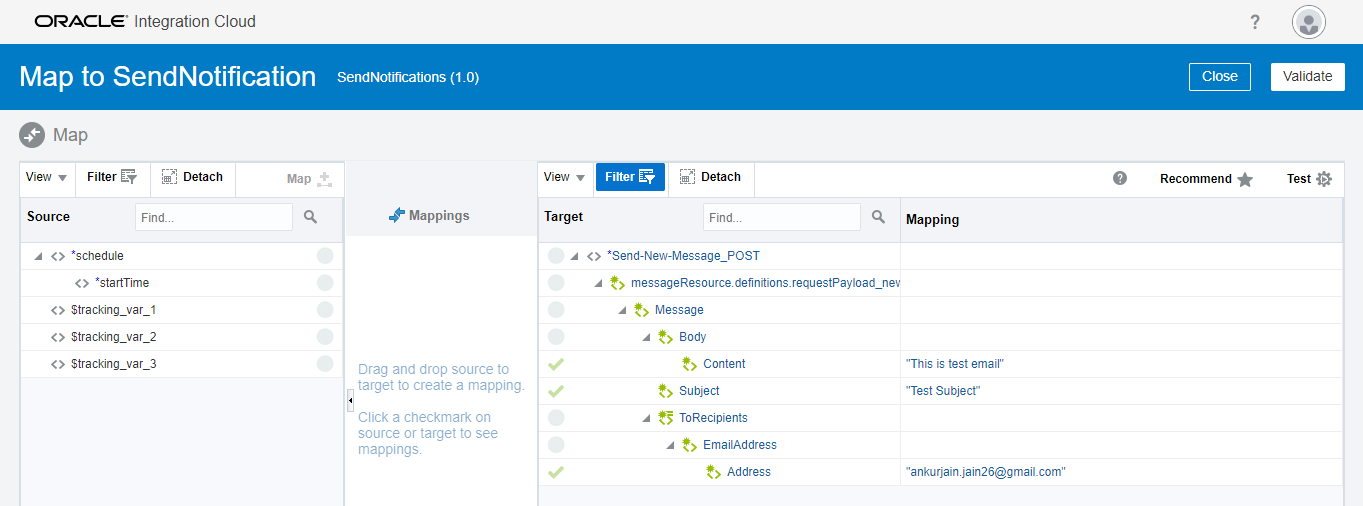The image size is (1363, 506).
Task: Click the Close button
Action: (x=1220, y=76)
